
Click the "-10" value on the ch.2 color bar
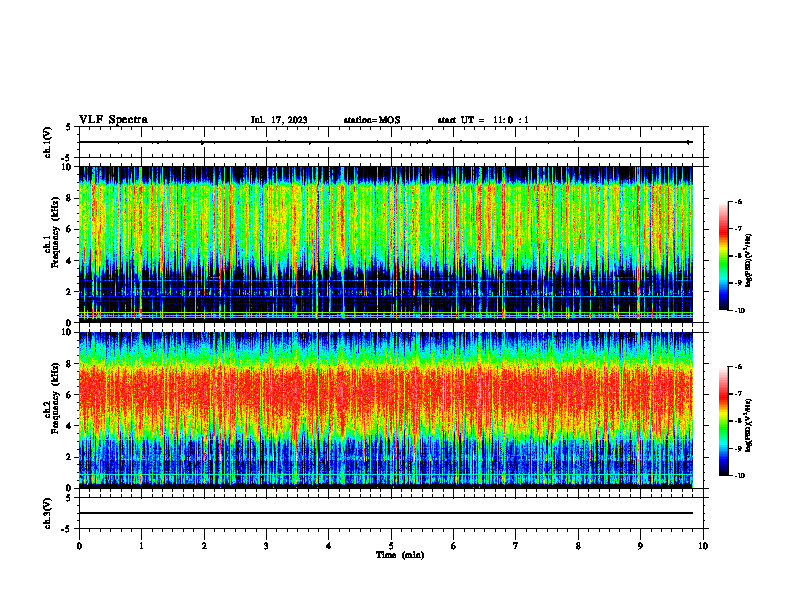pyautogui.click(x=739, y=476)
